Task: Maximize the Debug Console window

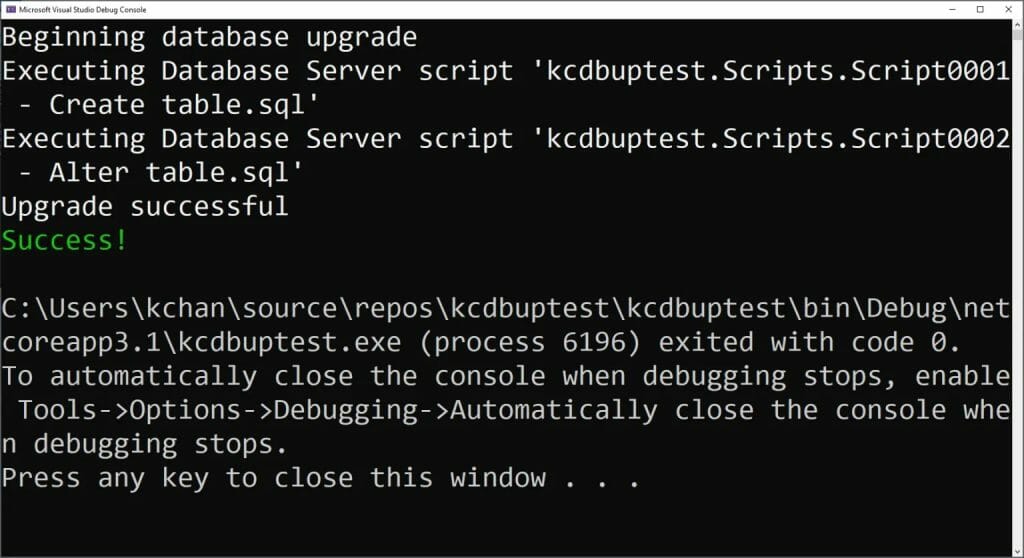Action: click(x=980, y=9)
